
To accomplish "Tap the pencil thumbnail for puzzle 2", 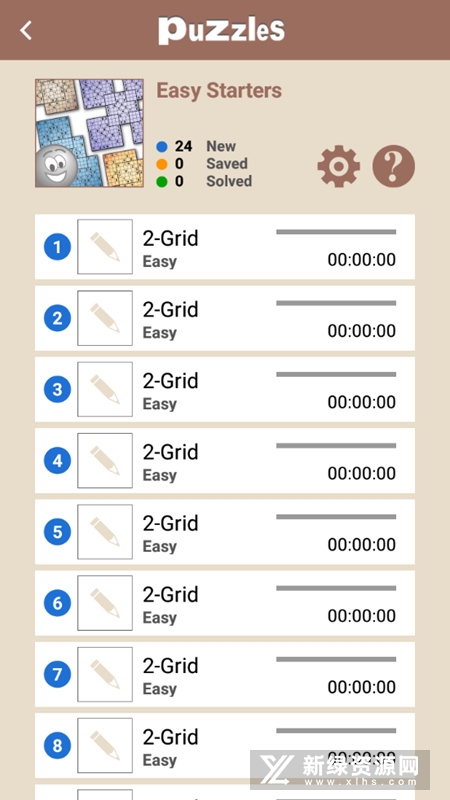I will tap(105, 318).
